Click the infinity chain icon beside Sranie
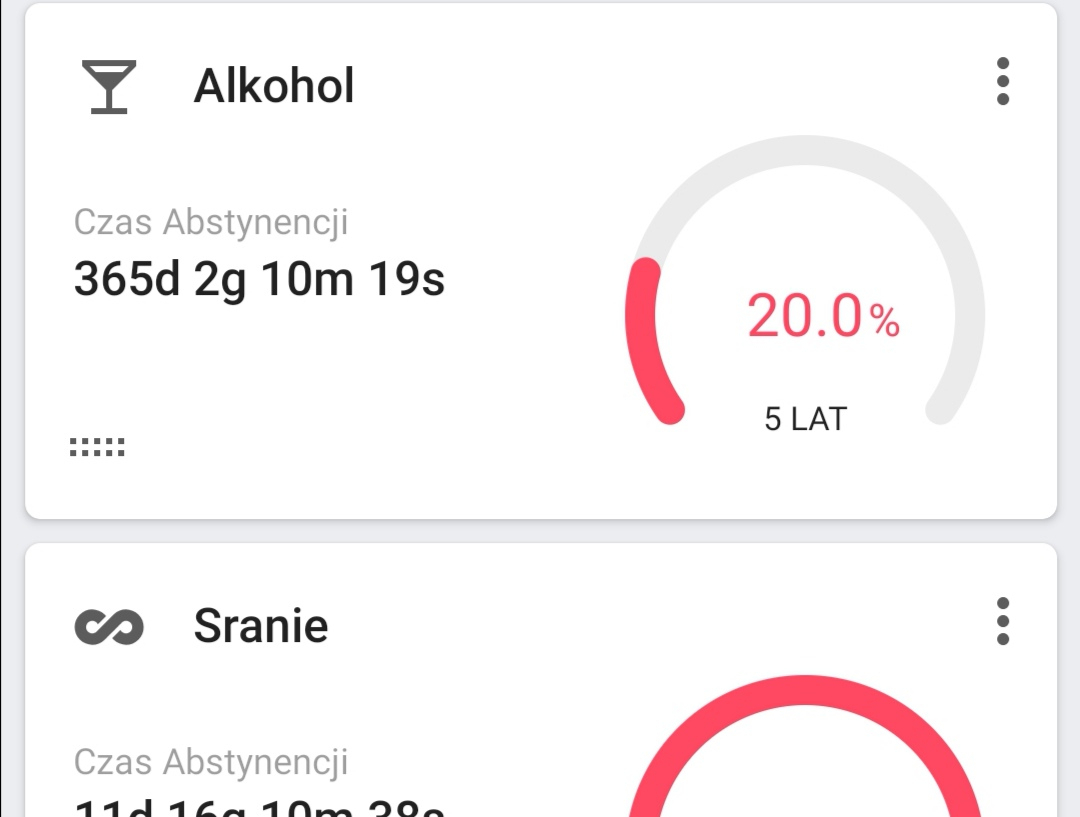 pyautogui.click(x=109, y=627)
